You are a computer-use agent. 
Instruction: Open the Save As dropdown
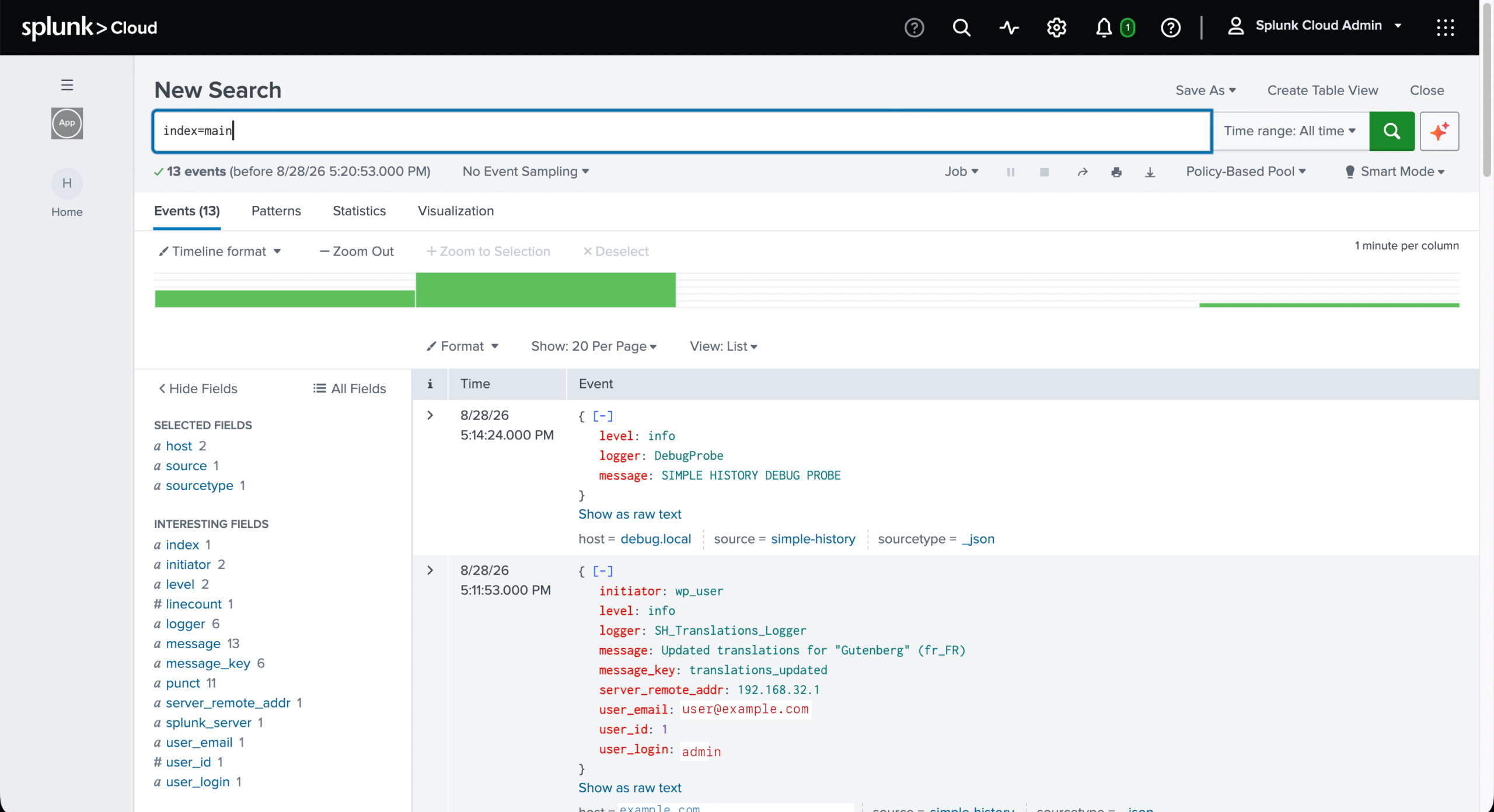1206,90
